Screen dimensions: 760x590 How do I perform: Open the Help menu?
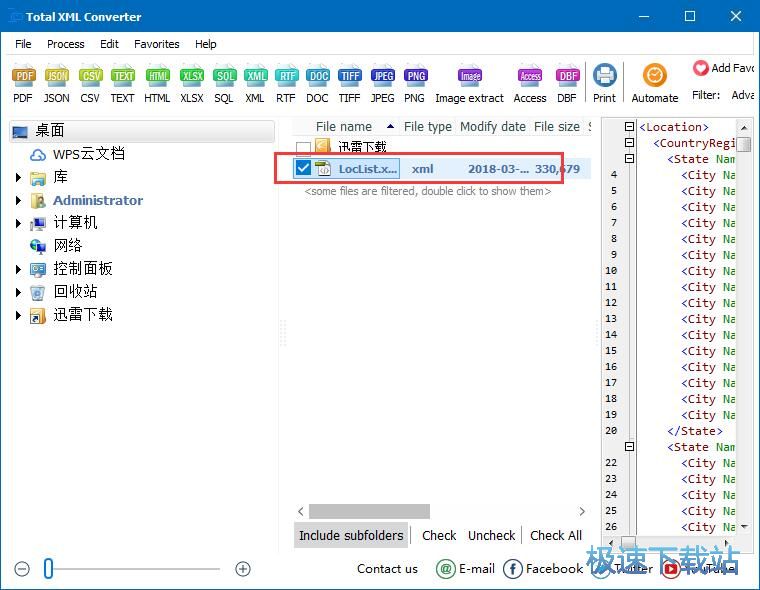point(206,44)
